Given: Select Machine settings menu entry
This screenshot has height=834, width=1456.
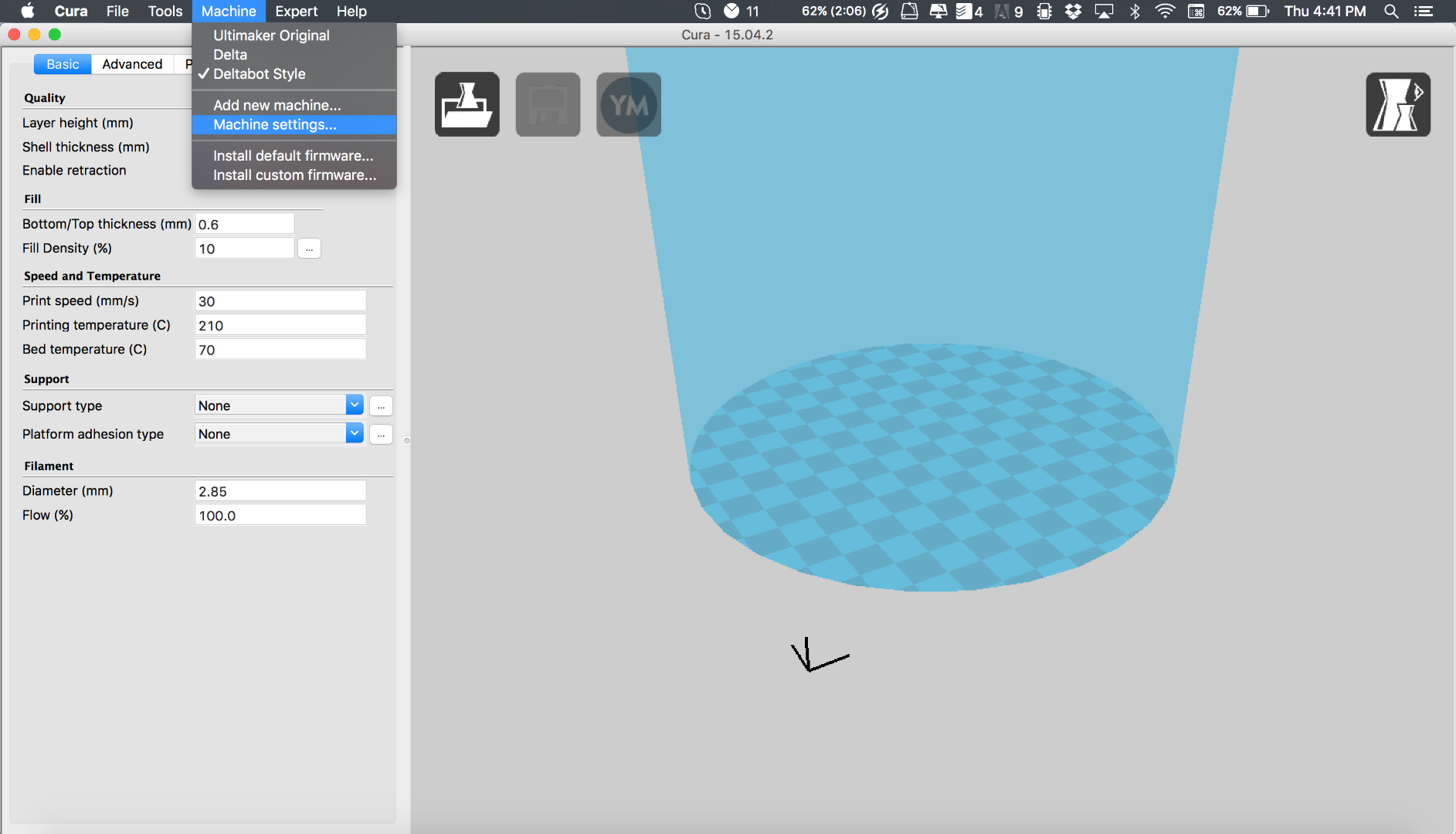Looking at the screenshot, I should pyautogui.click(x=294, y=124).
